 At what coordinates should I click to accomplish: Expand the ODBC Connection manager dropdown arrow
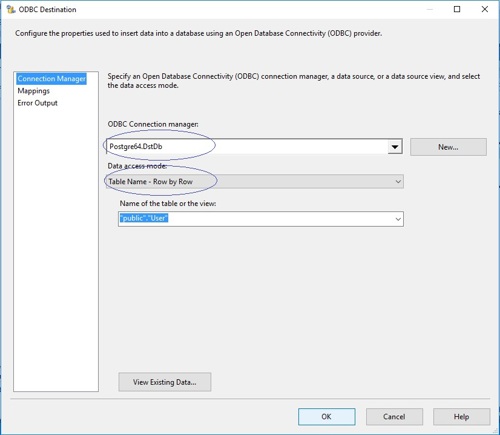[395, 147]
